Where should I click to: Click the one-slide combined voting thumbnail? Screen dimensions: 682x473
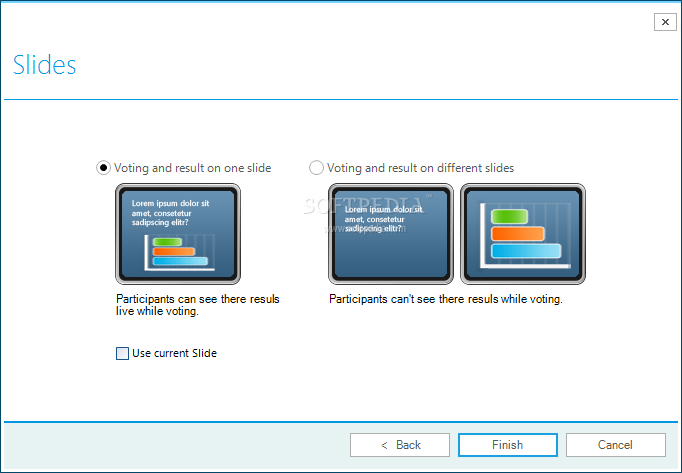coord(178,234)
